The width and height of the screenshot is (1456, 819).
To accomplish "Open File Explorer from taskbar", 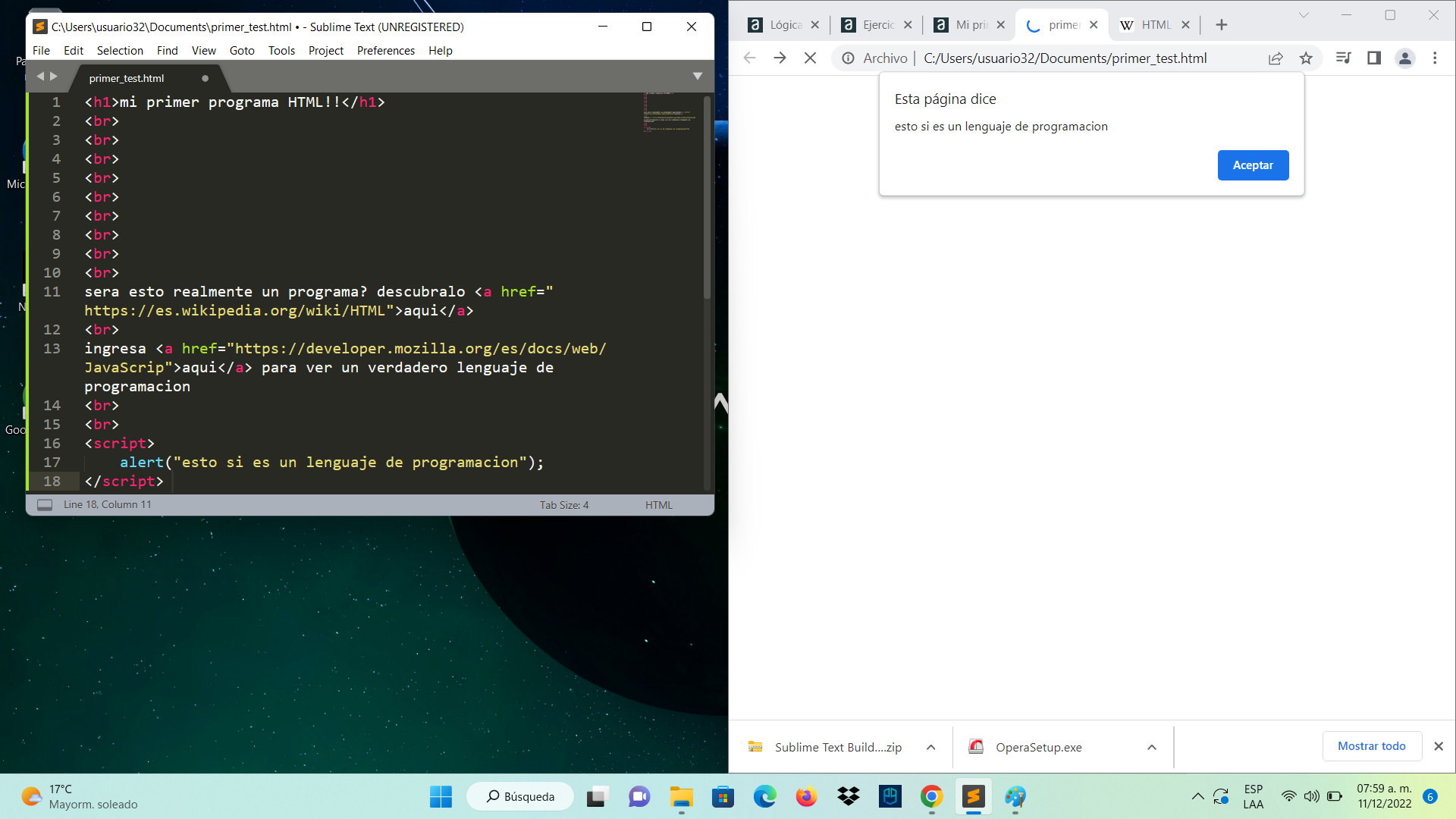I will [681, 796].
